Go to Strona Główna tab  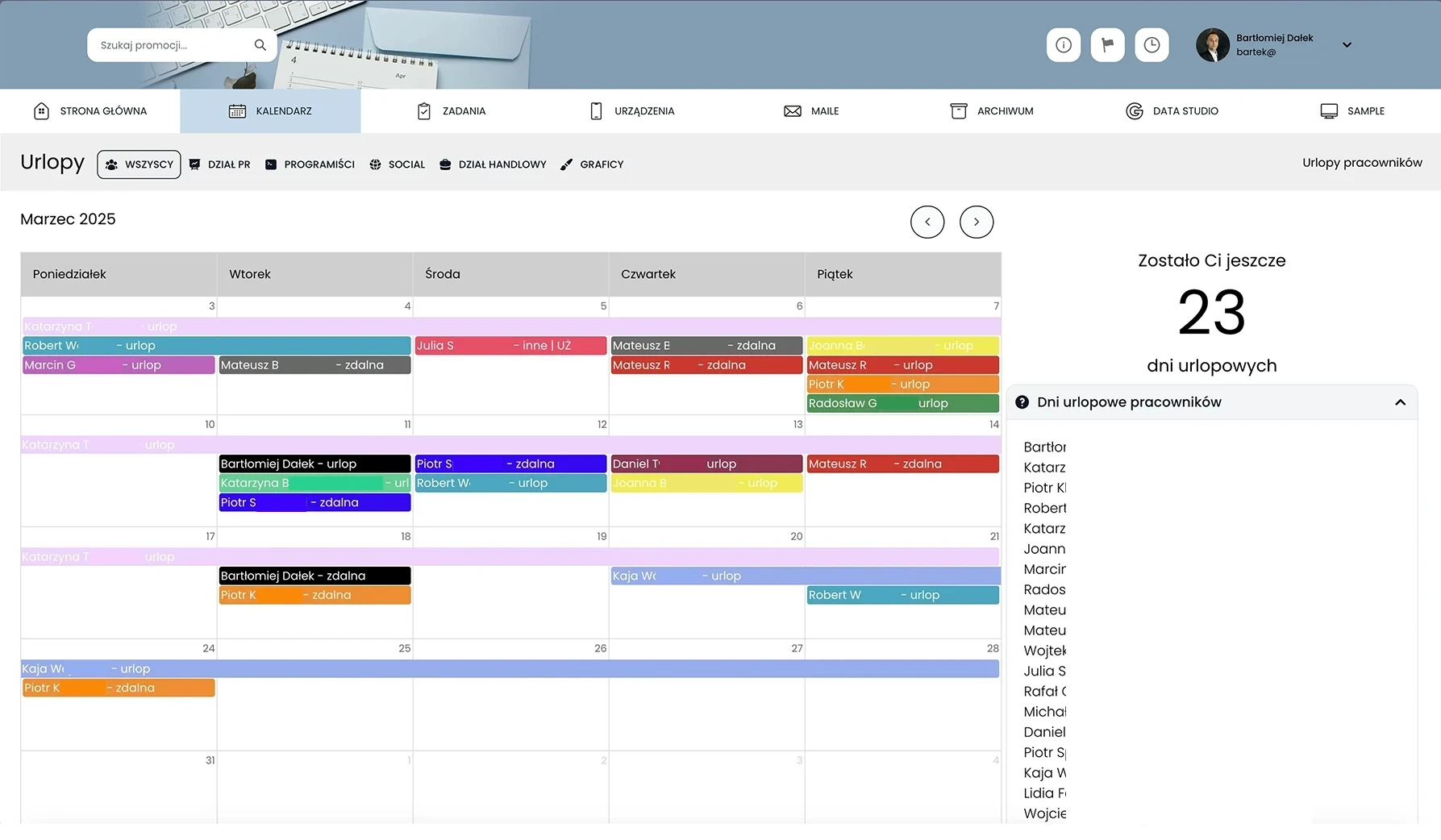click(x=90, y=111)
